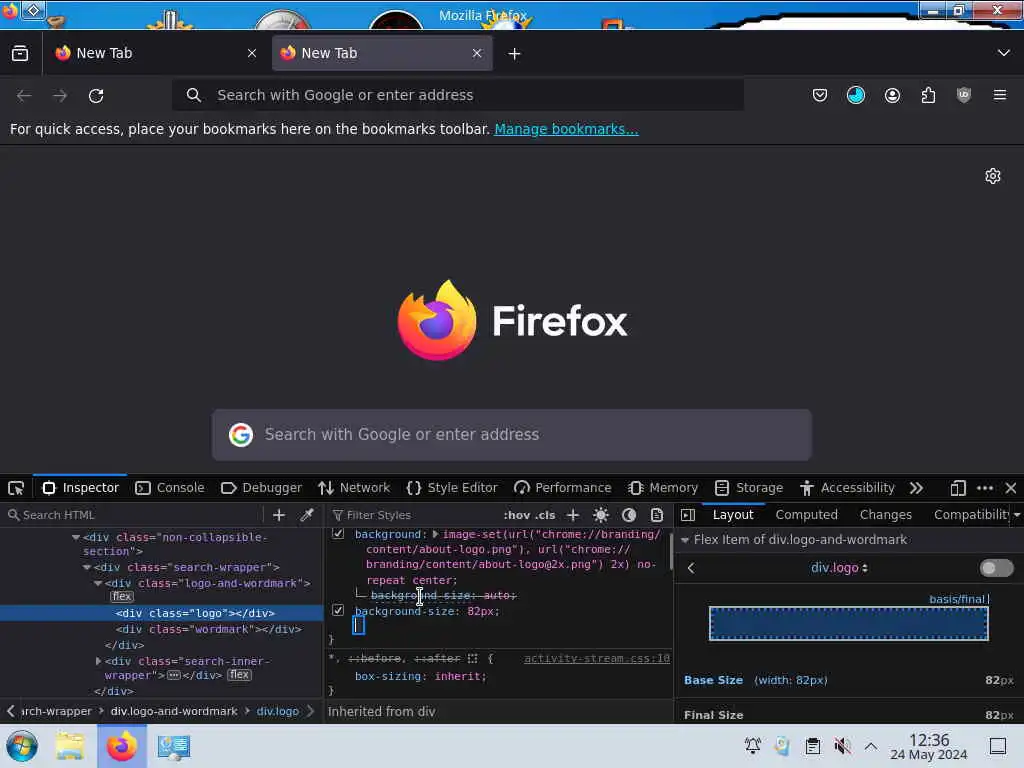Switch to the Debugger tab
Viewport: 1024px width, 768px height.
[261, 488]
